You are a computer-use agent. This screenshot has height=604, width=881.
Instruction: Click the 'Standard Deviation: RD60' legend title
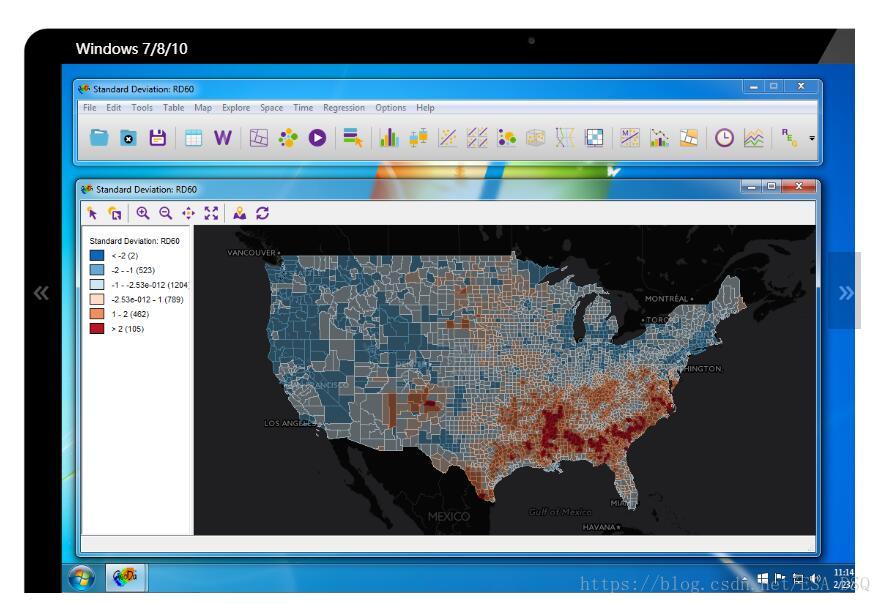tap(134, 241)
